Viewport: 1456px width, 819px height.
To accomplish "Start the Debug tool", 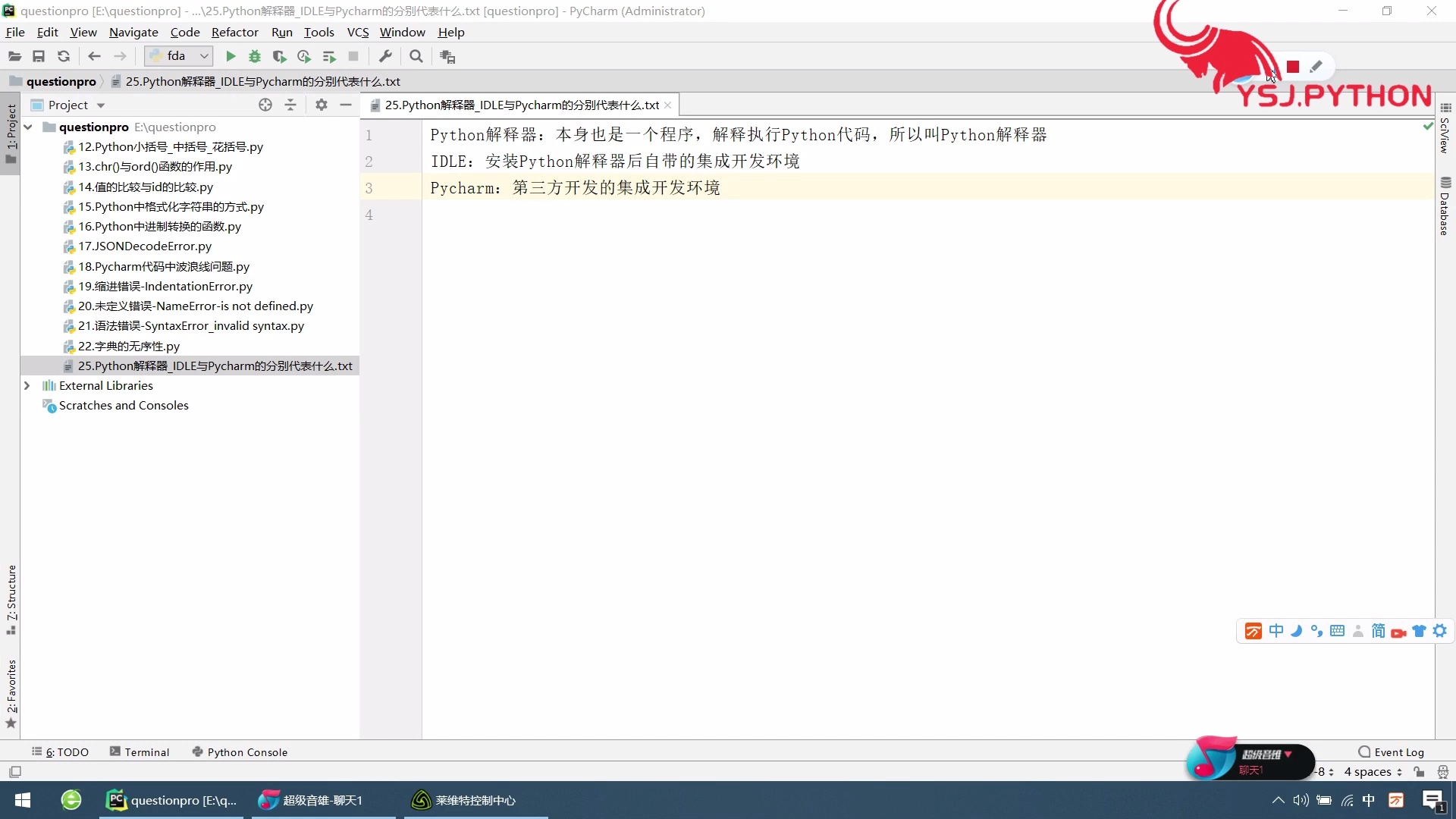I will click(x=255, y=56).
